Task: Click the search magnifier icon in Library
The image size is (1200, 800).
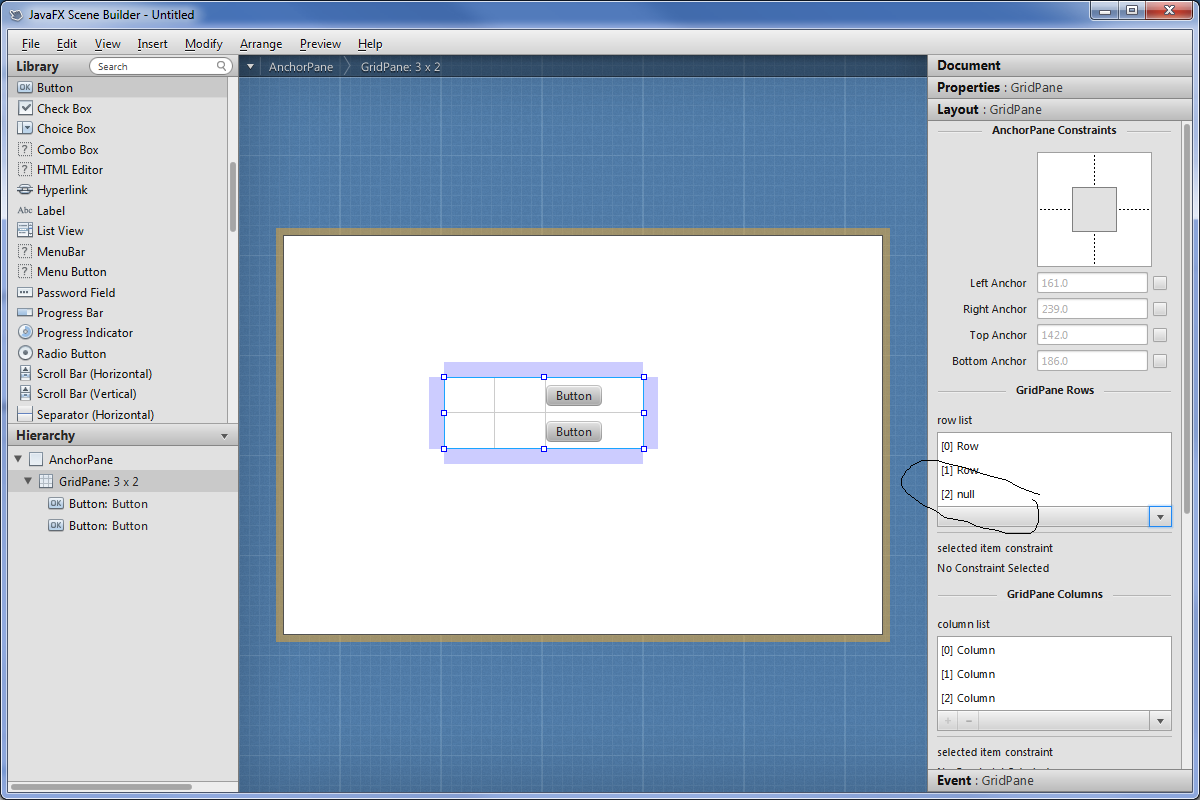Action: (x=222, y=66)
